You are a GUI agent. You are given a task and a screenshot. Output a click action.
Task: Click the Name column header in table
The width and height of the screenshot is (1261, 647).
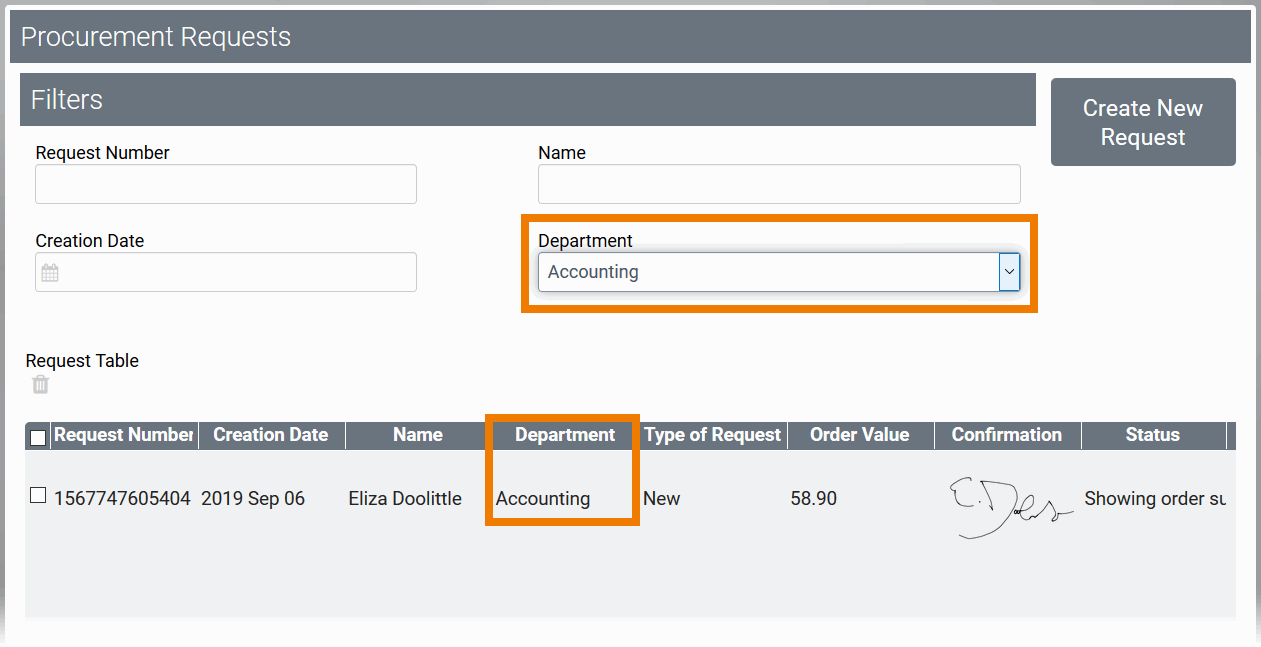click(418, 435)
